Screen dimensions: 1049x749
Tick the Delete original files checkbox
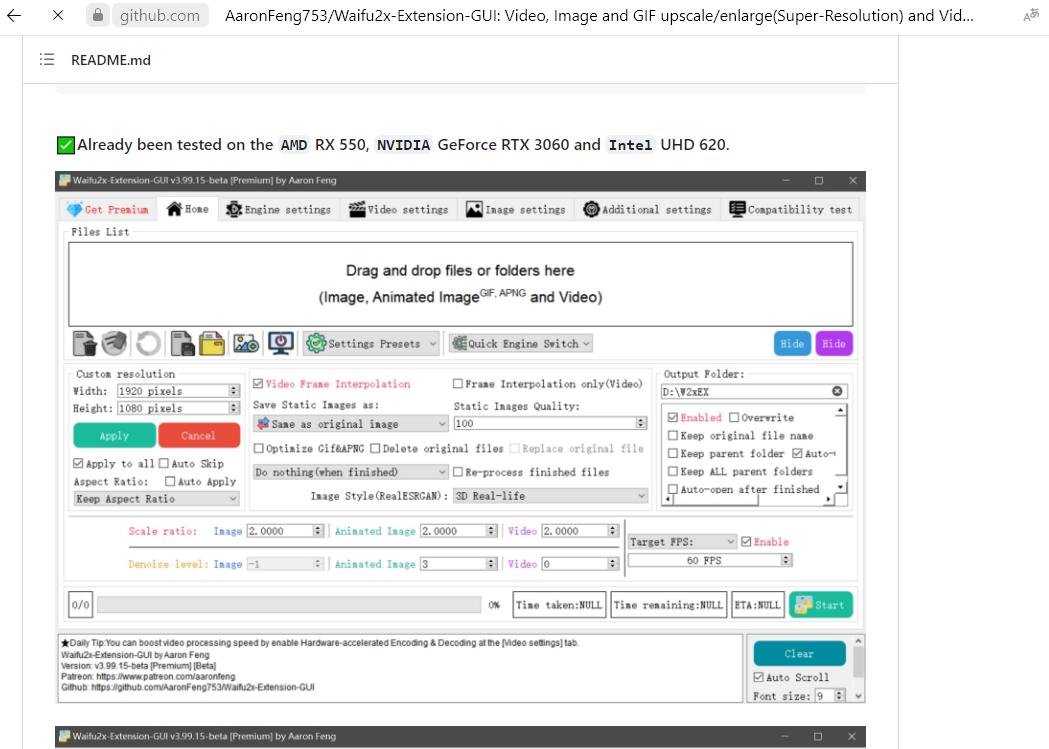pyautogui.click(x=375, y=449)
